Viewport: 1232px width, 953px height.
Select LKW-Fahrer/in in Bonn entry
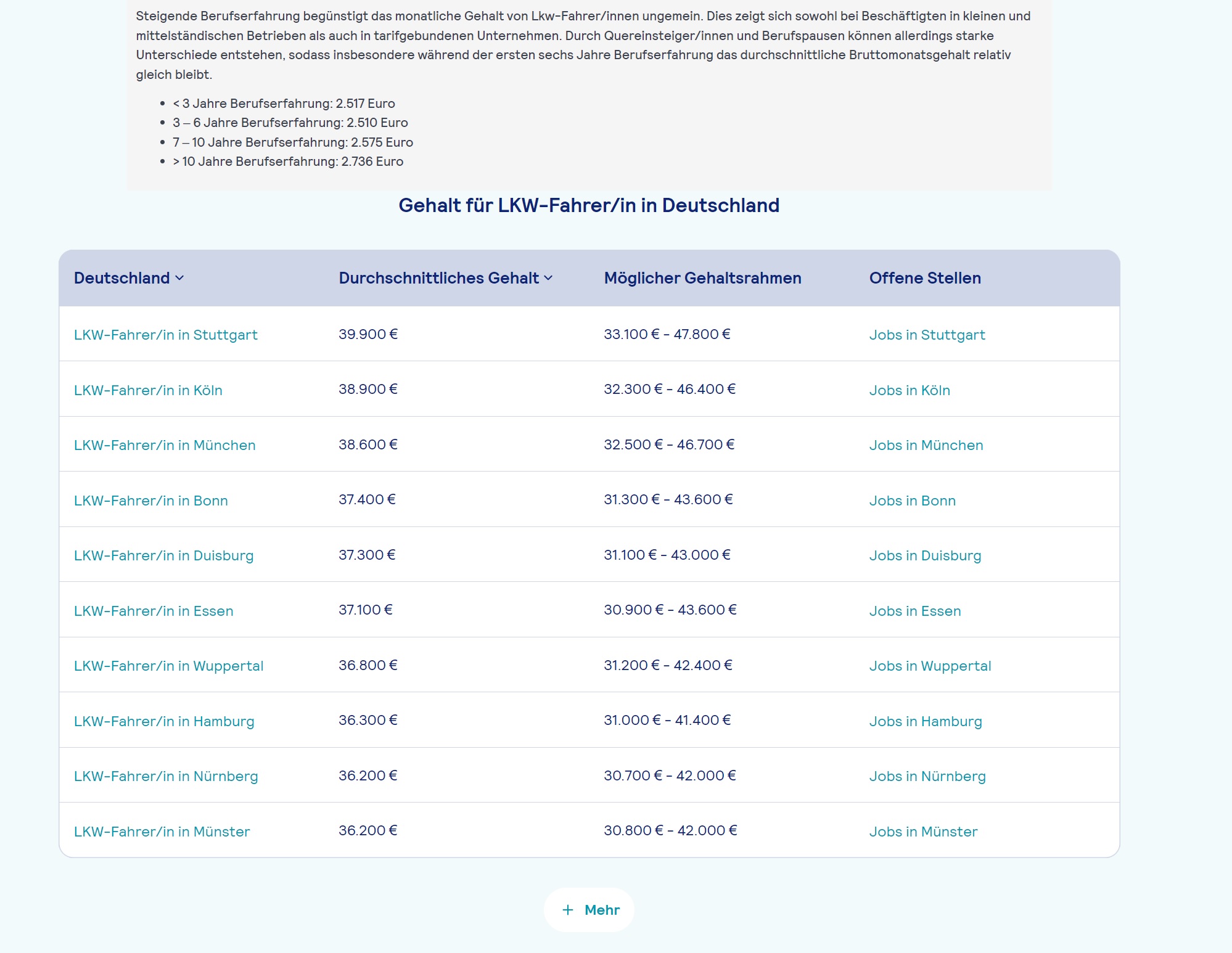[151, 501]
